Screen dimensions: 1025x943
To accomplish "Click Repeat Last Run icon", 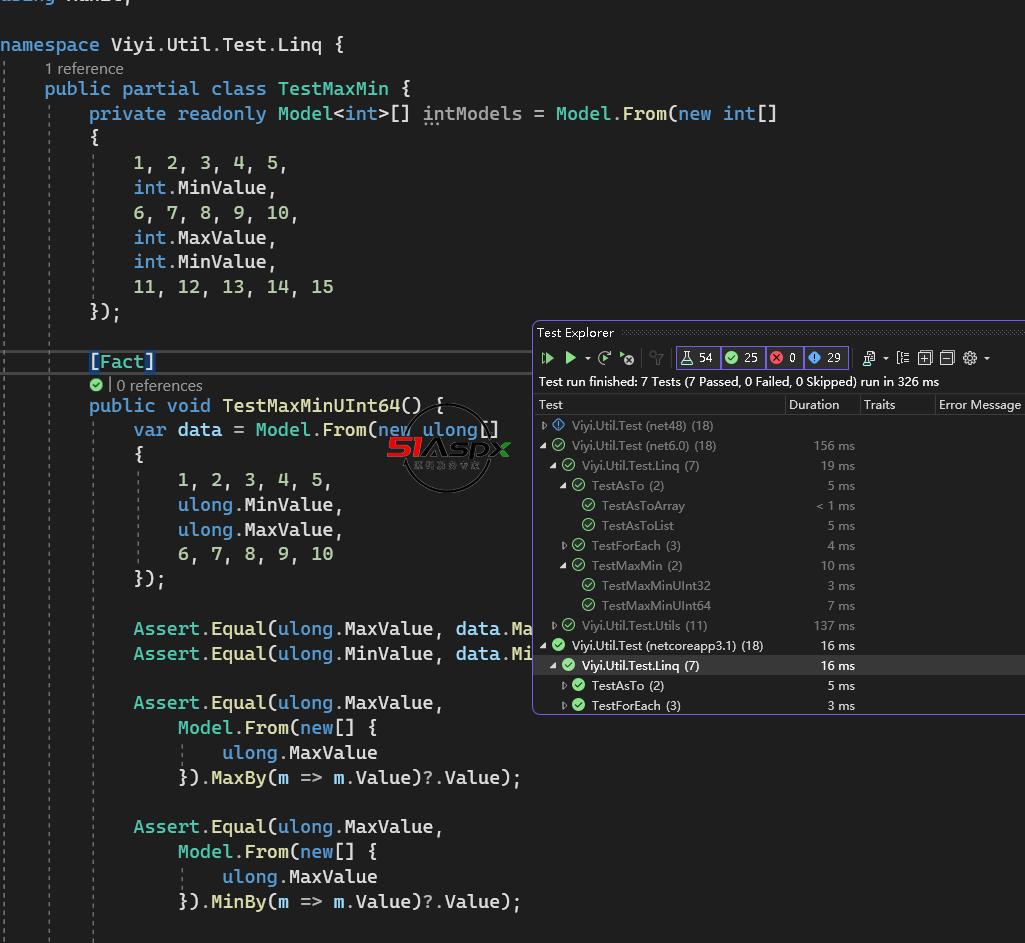I will click(x=604, y=358).
